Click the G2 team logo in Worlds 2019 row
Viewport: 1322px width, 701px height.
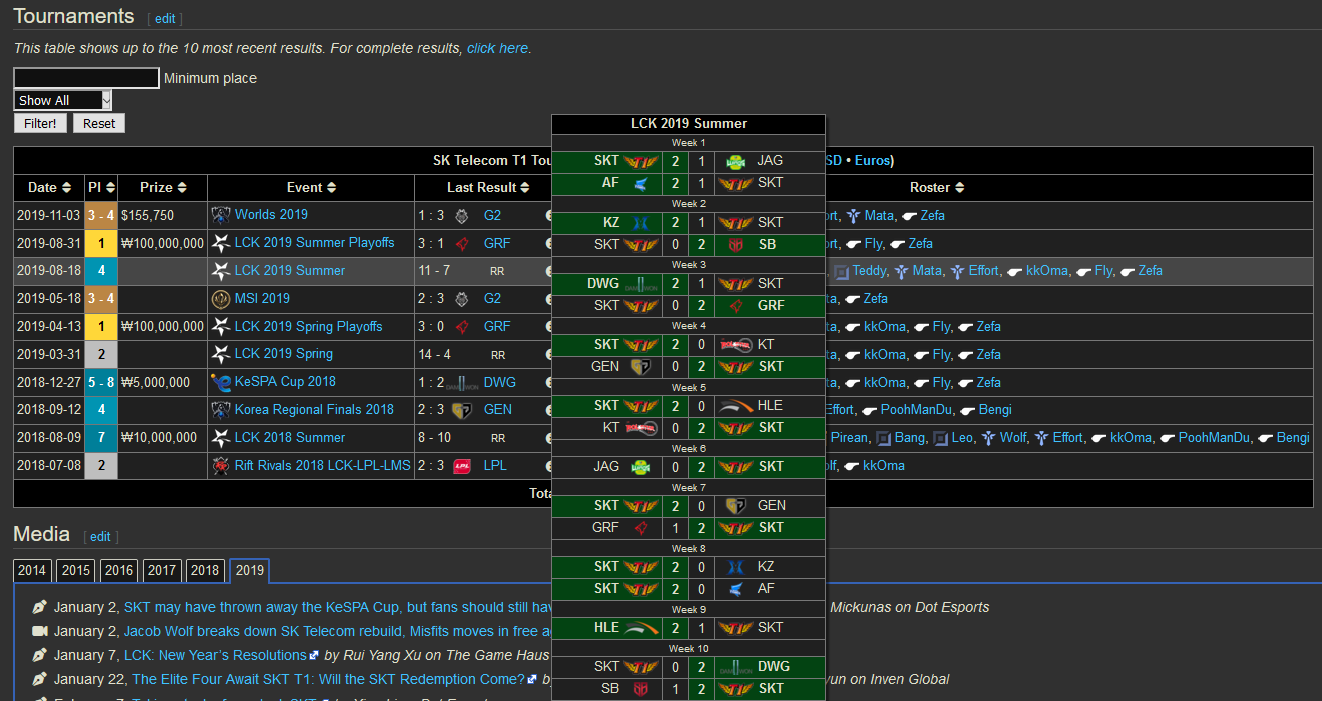point(462,215)
